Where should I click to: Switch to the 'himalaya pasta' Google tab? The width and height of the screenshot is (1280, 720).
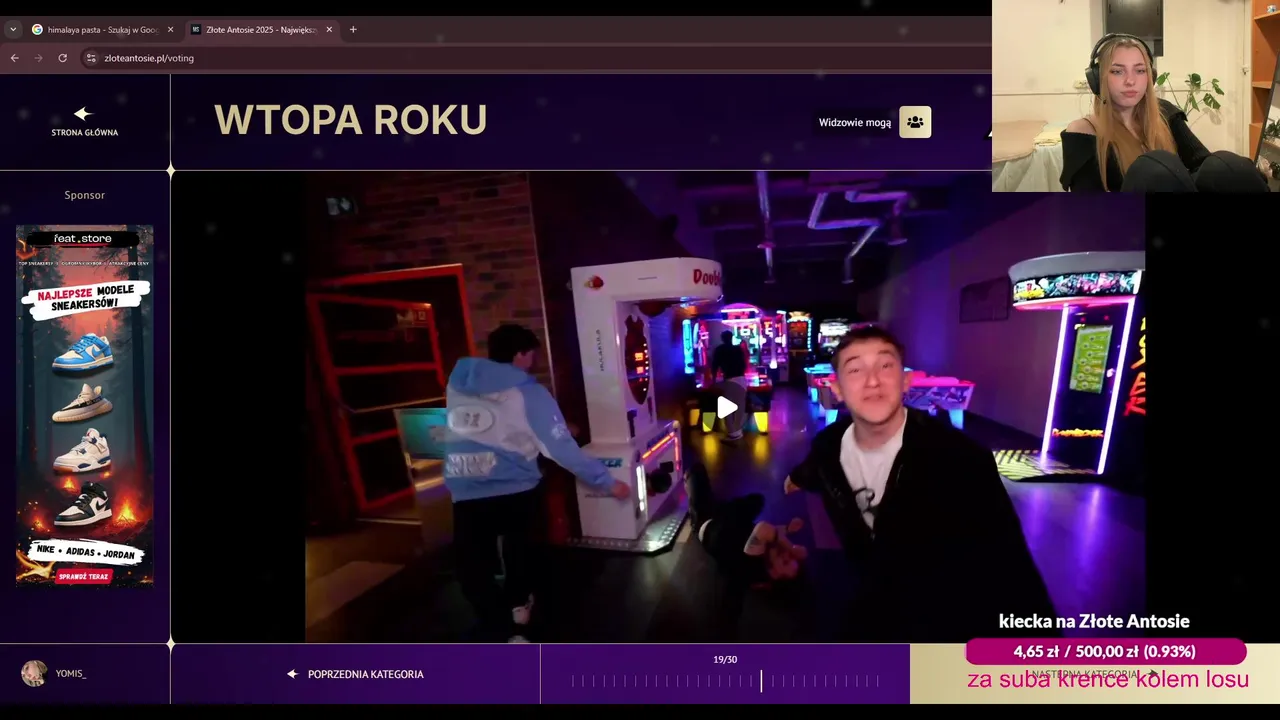102,30
